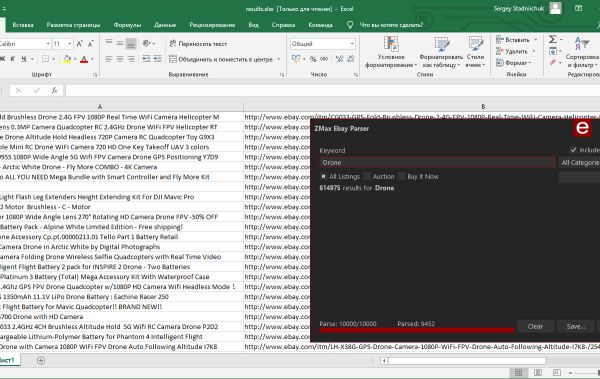Open the Разметка страницы tab
This screenshot has width=600, height=379.
point(73,25)
